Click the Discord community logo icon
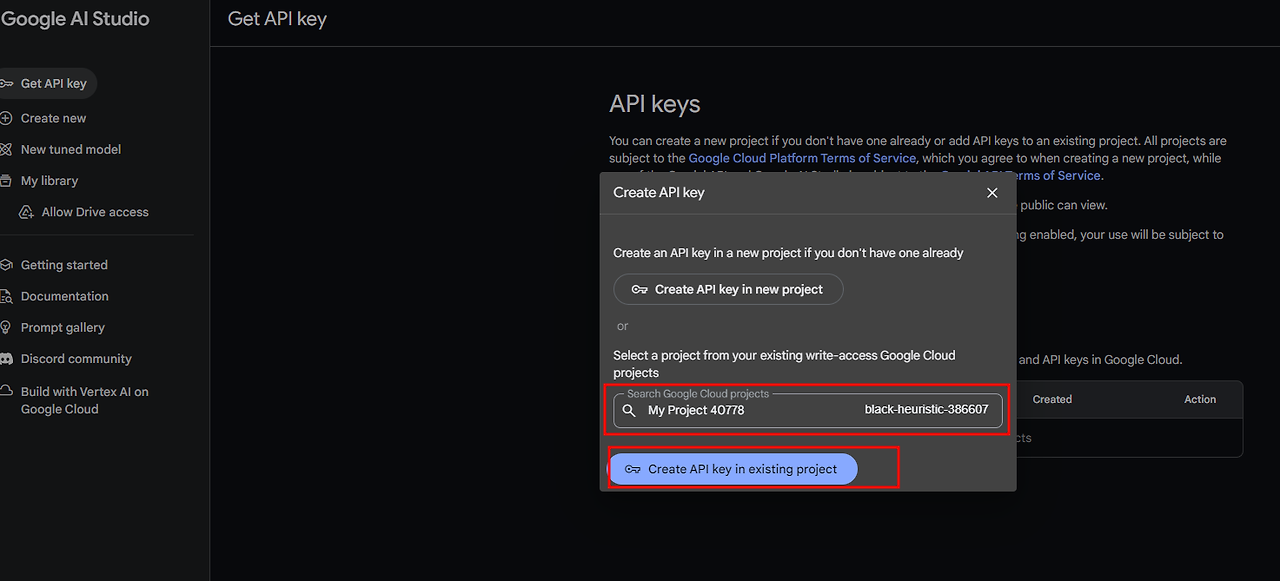Viewport: 1280px width, 581px height. (x=6, y=359)
